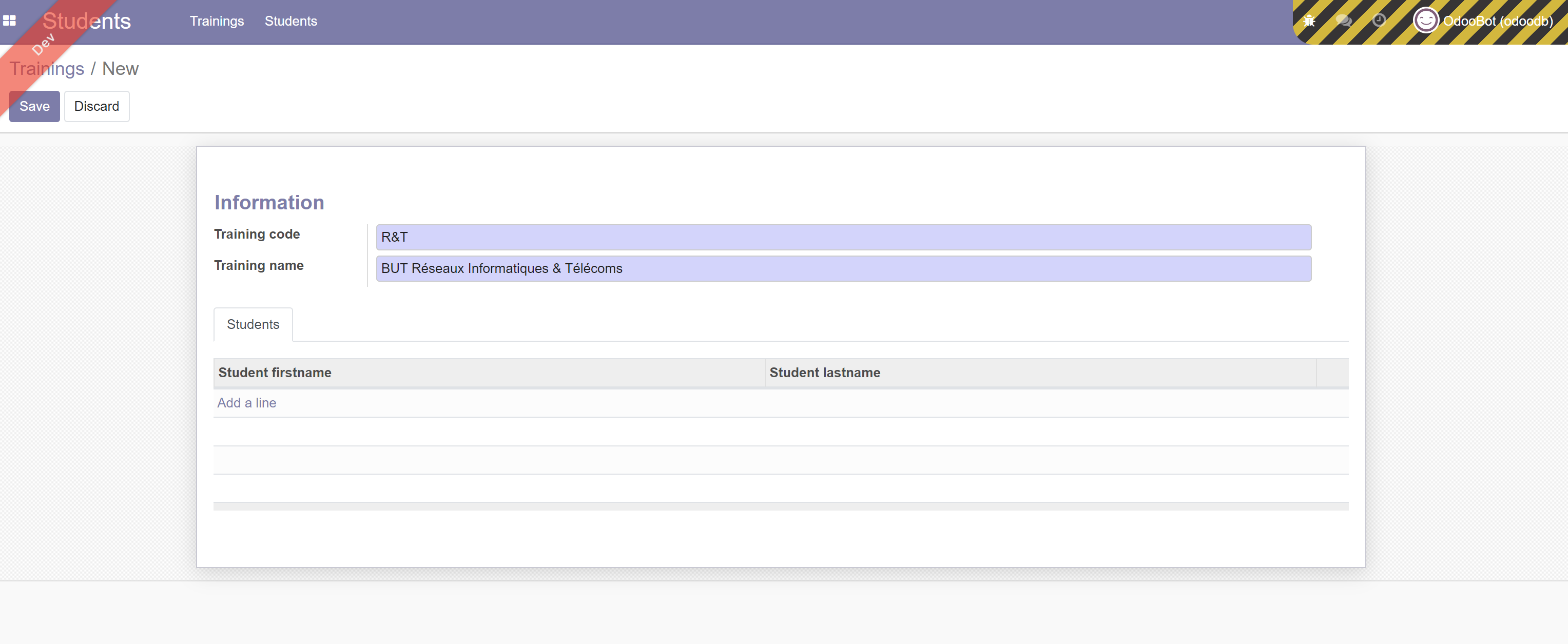Open the conversations chat bubbles icon
Image resolution: width=1568 pixels, height=644 pixels.
[1343, 21]
